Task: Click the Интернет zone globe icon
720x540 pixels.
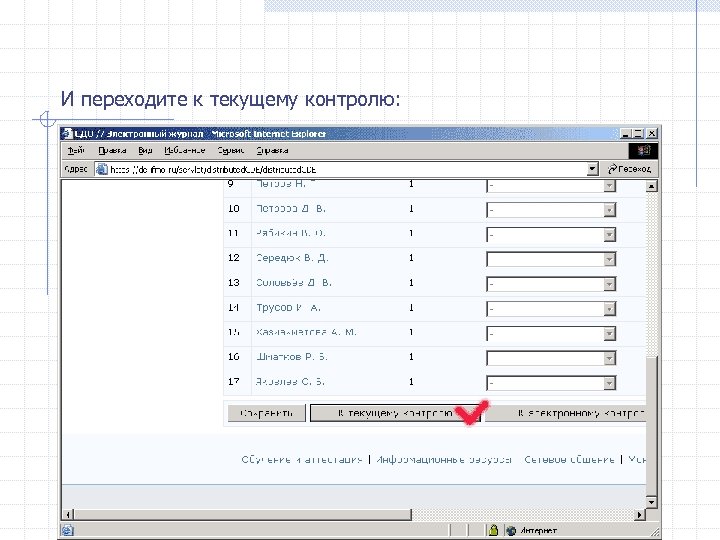Action: coord(511,531)
